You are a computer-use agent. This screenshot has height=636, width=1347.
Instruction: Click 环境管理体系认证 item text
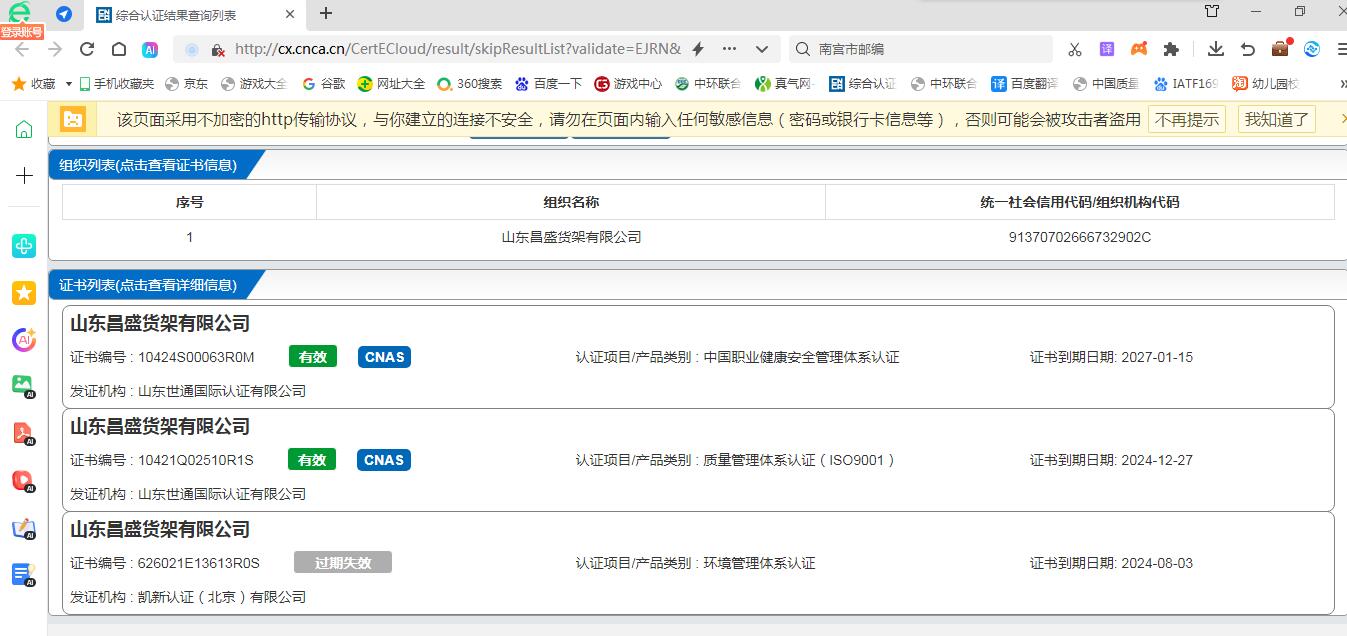click(x=760, y=563)
